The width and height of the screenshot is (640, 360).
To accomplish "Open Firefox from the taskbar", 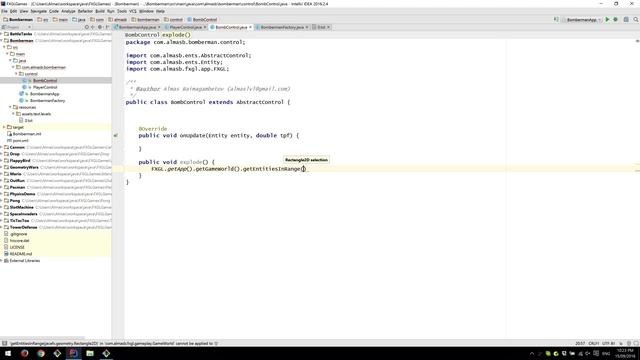I will click(24, 353).
